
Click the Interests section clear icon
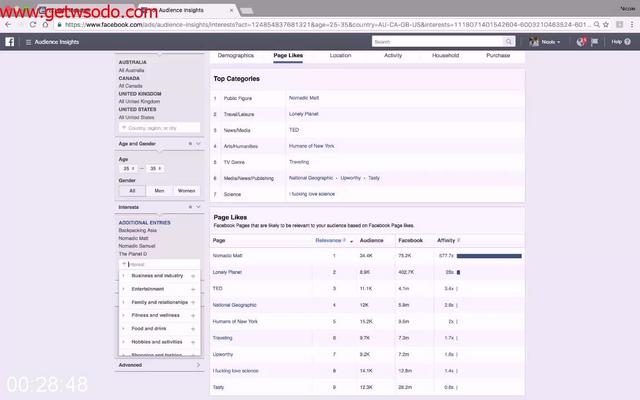coord(190,207)
